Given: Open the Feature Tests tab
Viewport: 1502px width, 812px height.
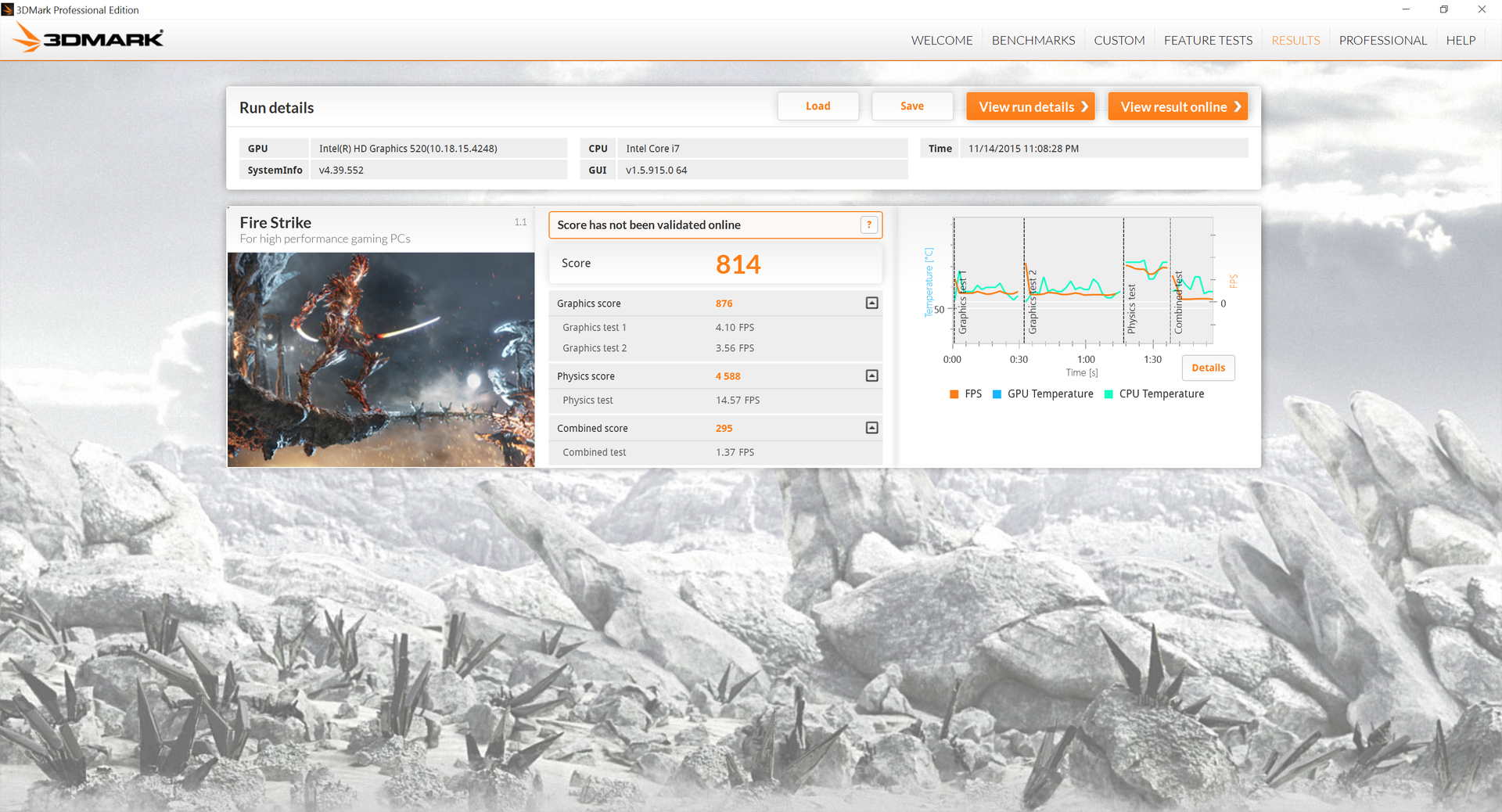Looking at the screenshot, I should pyautogui.click(x=1208, y=40).
